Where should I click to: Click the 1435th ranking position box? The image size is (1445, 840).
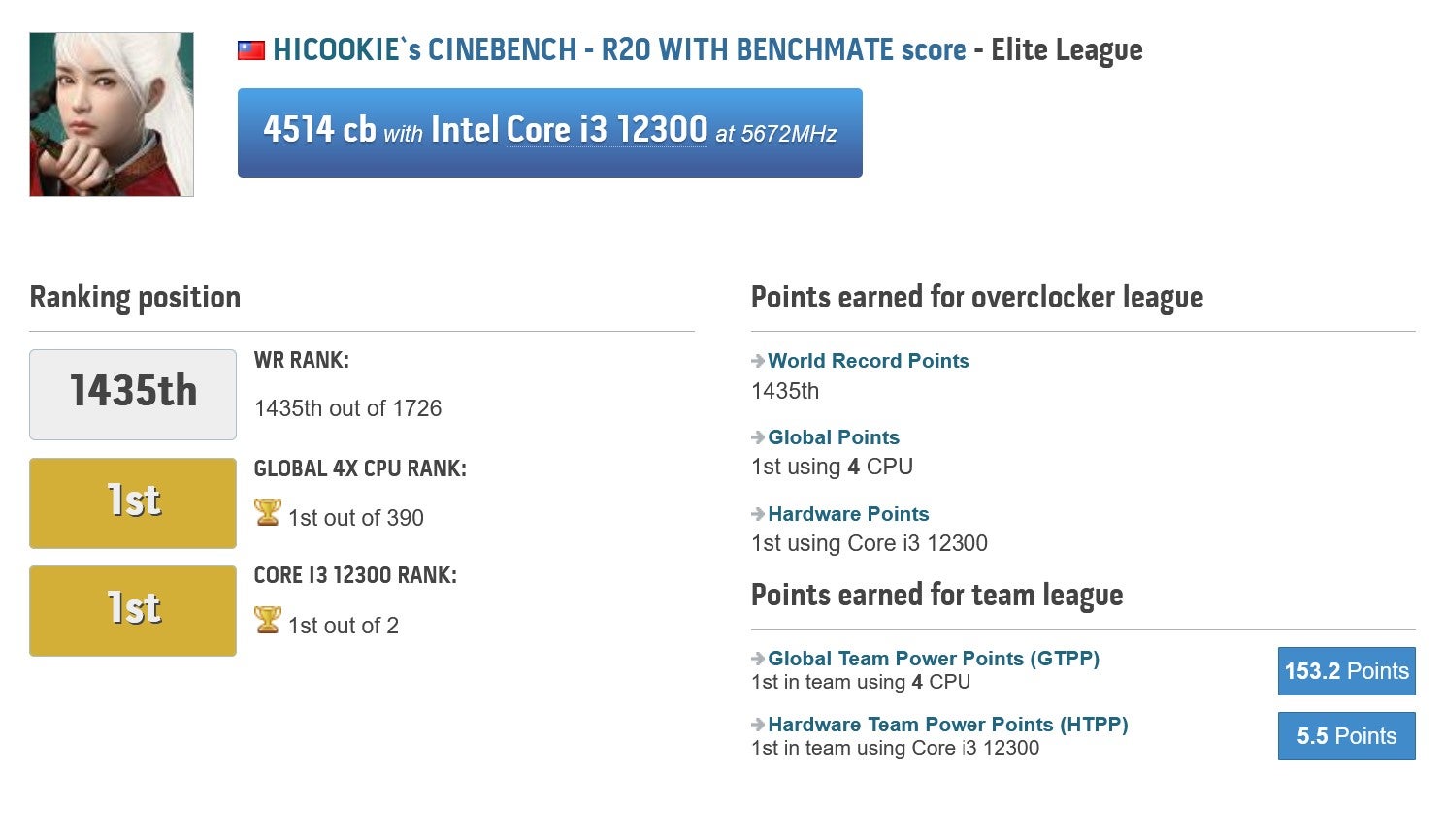133,395
